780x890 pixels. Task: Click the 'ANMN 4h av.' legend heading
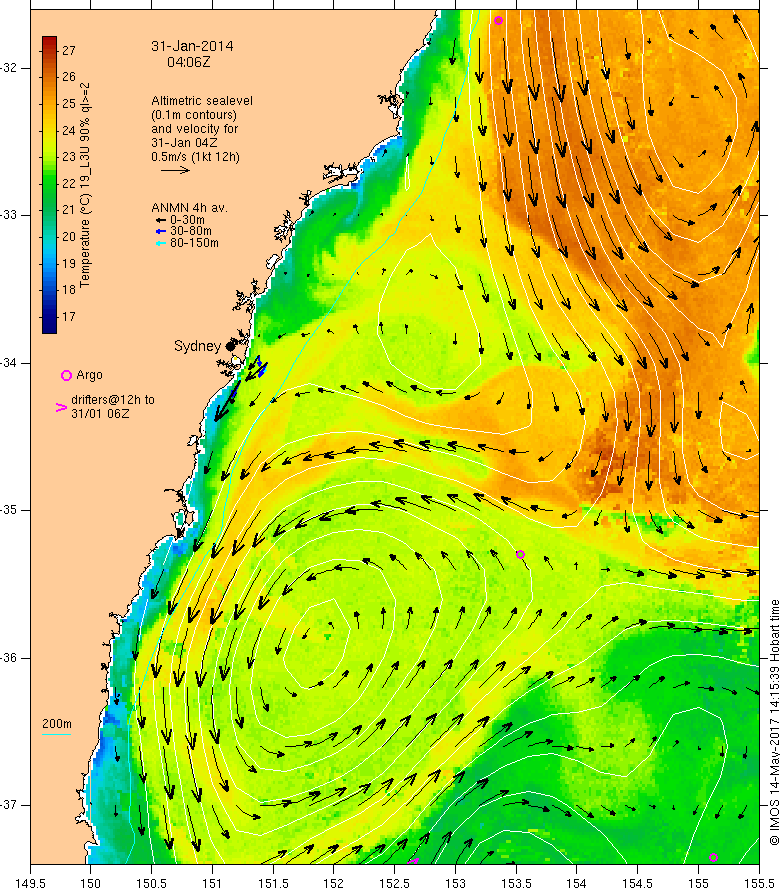(189, 208)
